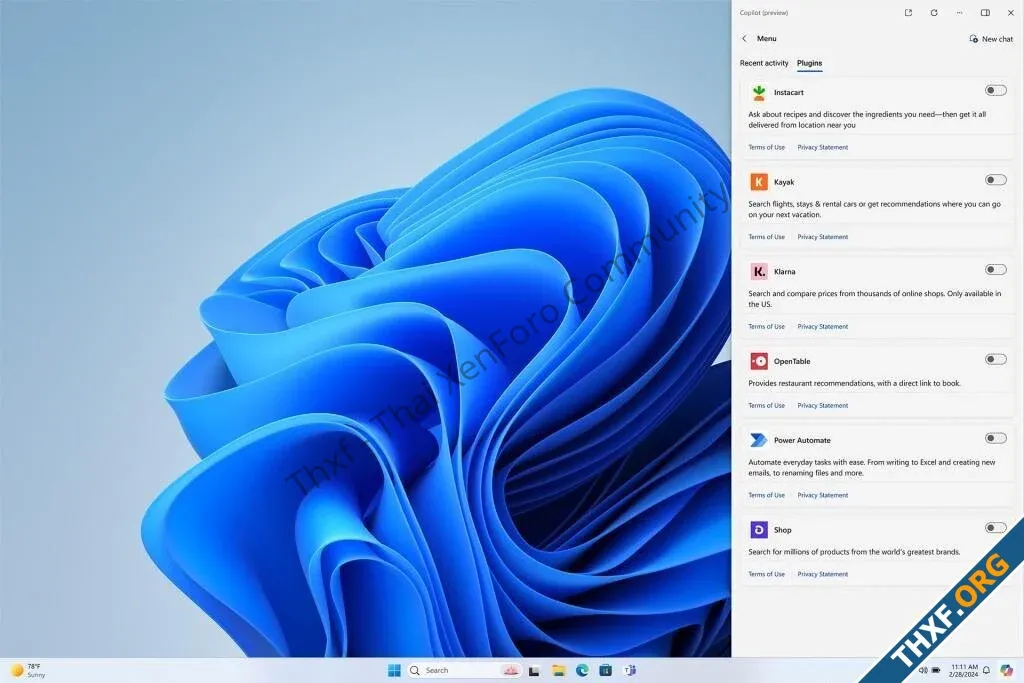Open Task View from the taskbar

tap(534, 671)
